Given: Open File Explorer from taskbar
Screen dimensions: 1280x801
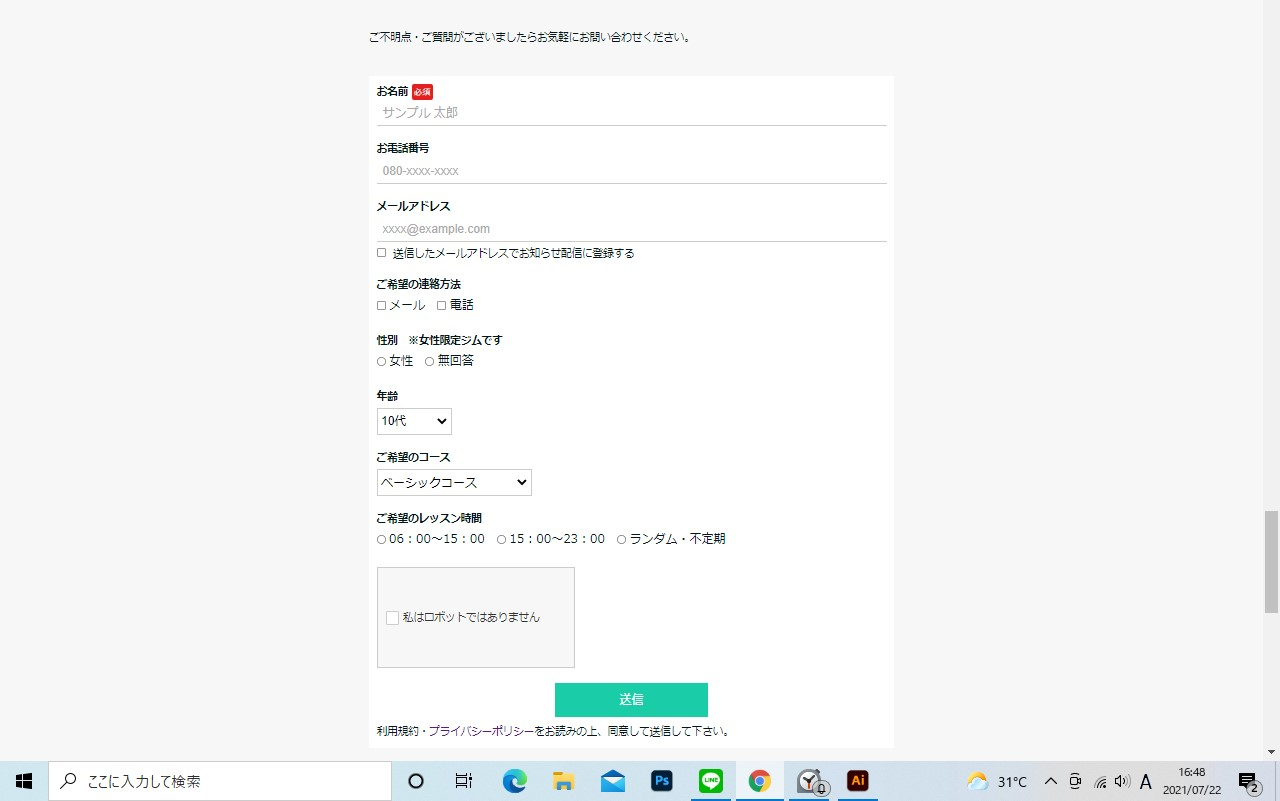Looking at the screenshot, I should tap(563, 781).
